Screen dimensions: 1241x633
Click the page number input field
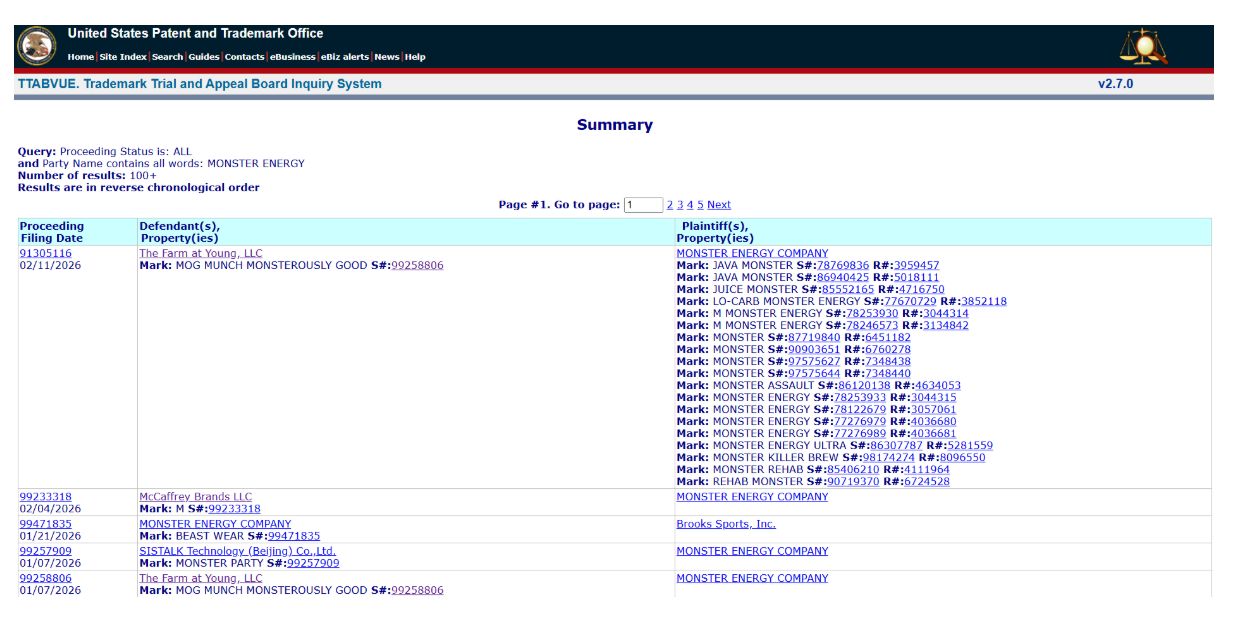[643, 205]
